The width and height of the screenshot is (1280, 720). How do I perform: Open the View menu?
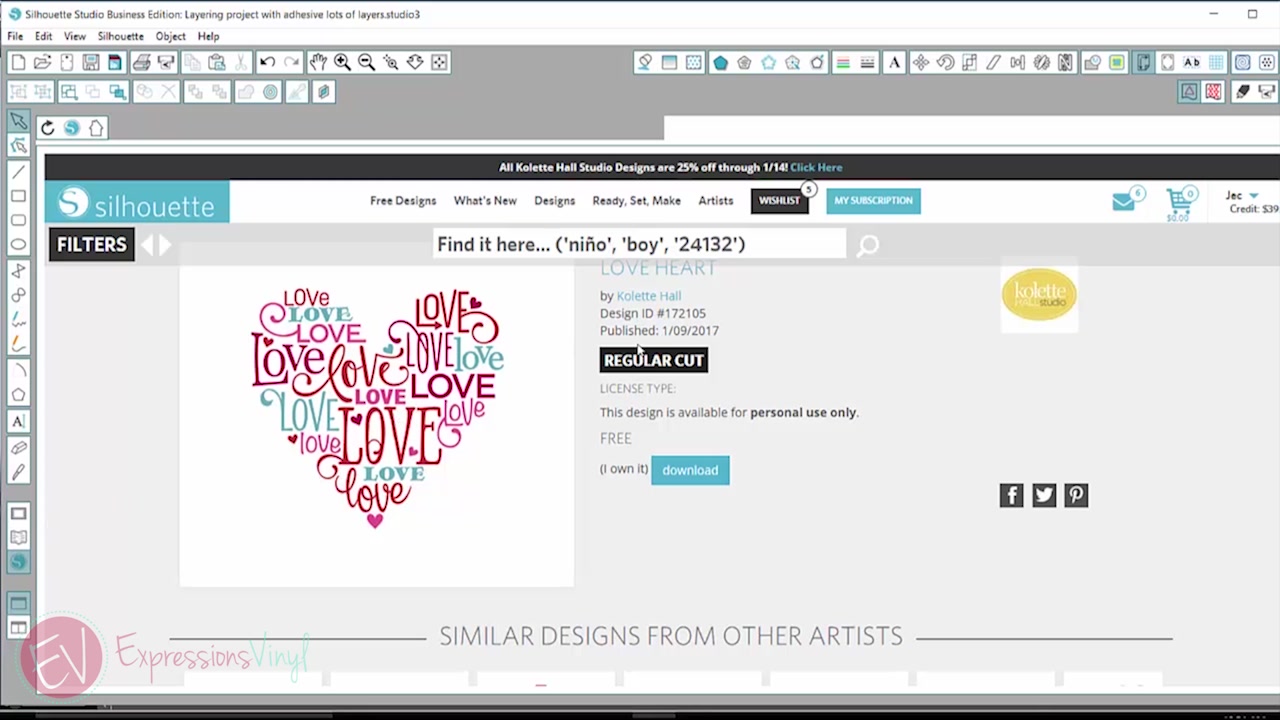point(75,36)
